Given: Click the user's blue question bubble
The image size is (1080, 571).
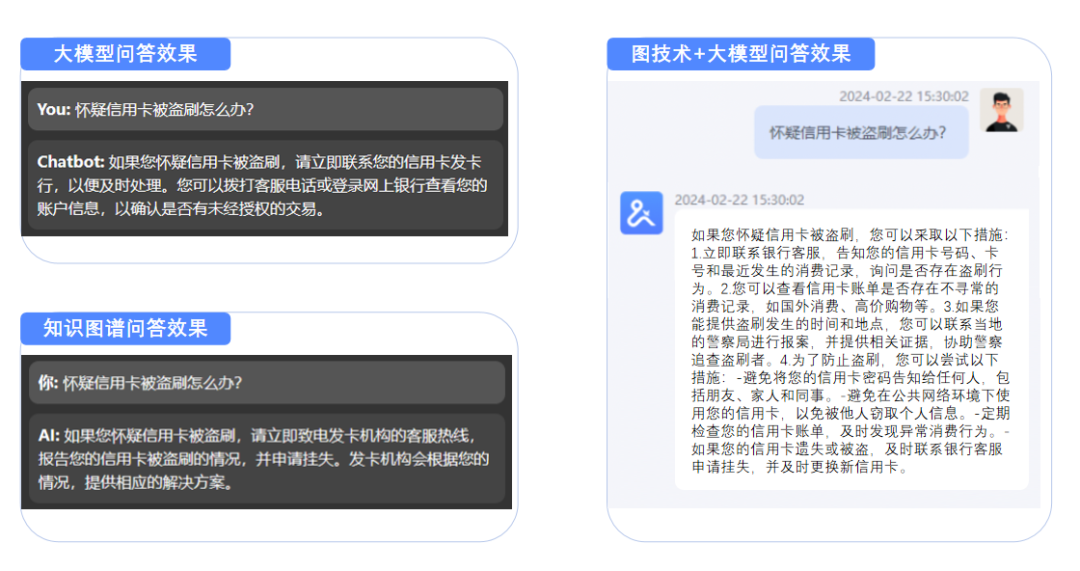Looking at the screenshot, I should pyautogui.click(x=861, y=132).
